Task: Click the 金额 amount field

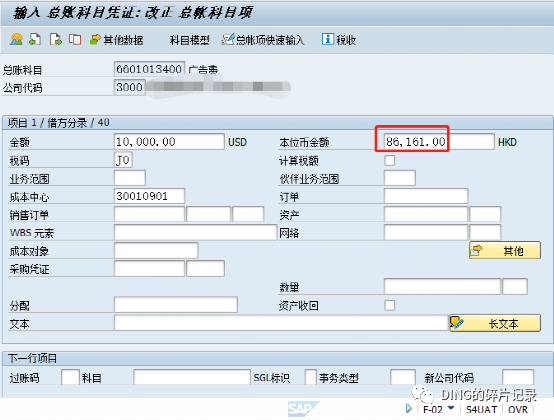Action: click(169, 142)
